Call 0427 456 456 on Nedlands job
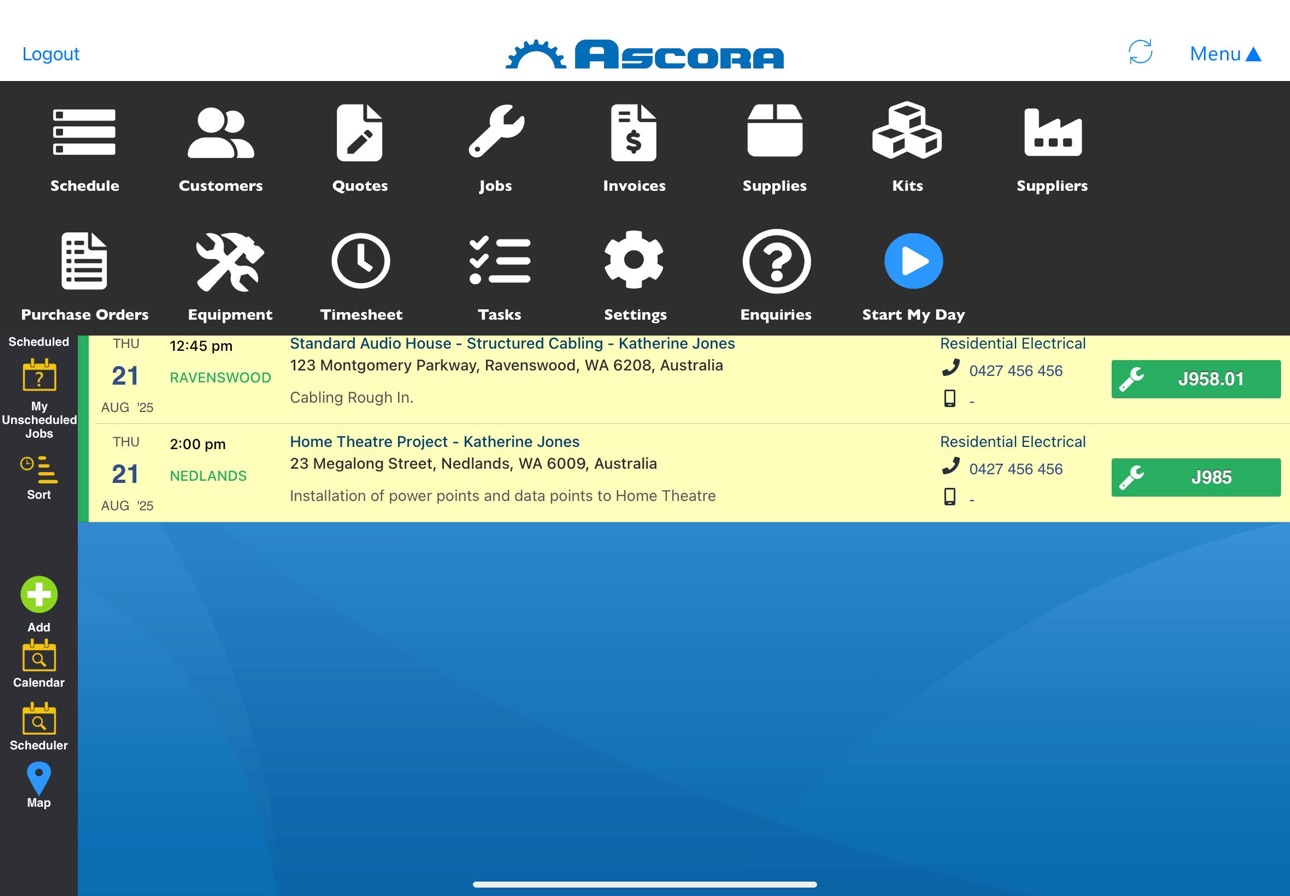This screenshot has width=1290, height=896. pos(1016,469)
